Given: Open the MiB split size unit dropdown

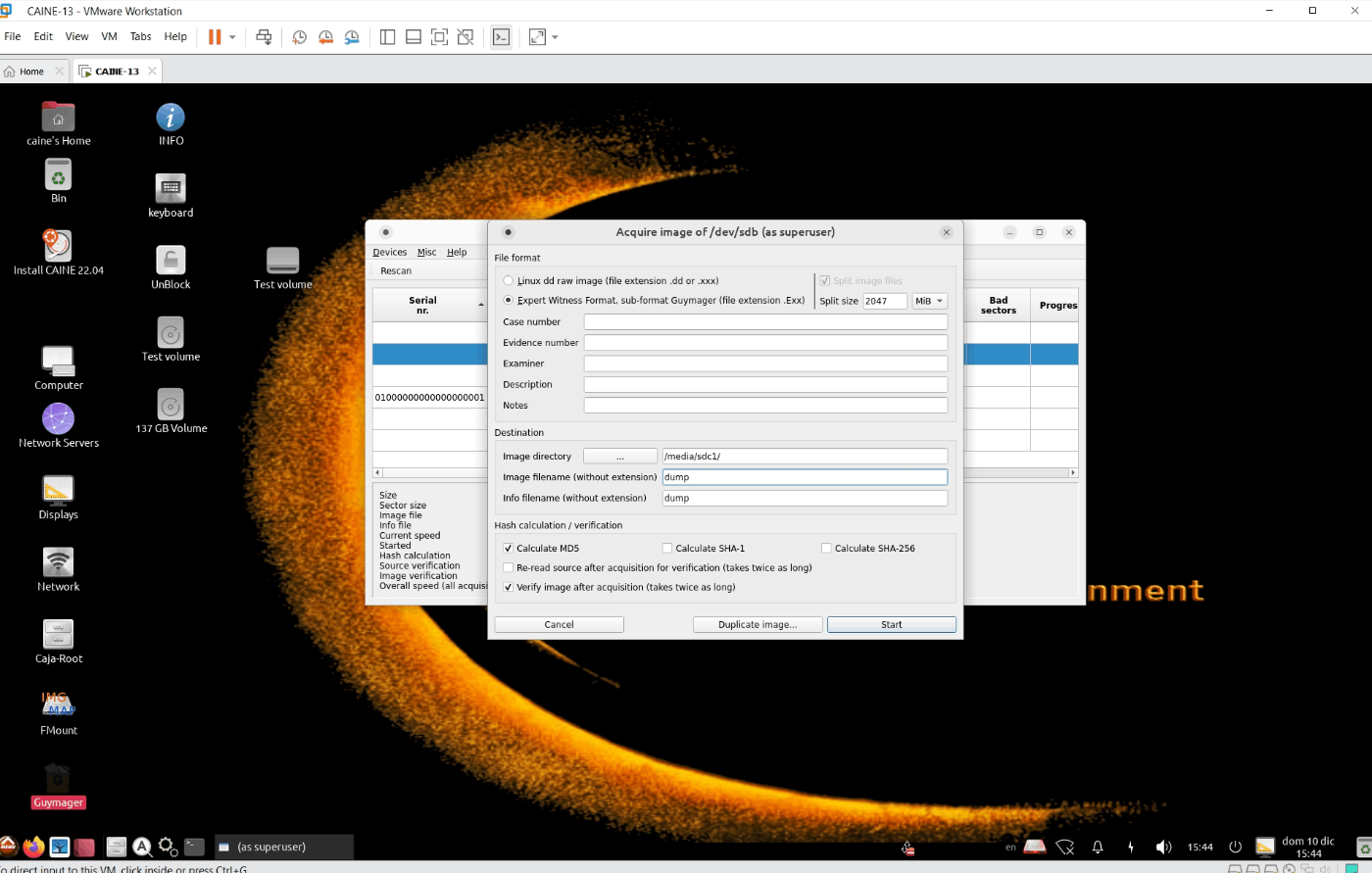Looking at the screenshot, I should (929, 301).
